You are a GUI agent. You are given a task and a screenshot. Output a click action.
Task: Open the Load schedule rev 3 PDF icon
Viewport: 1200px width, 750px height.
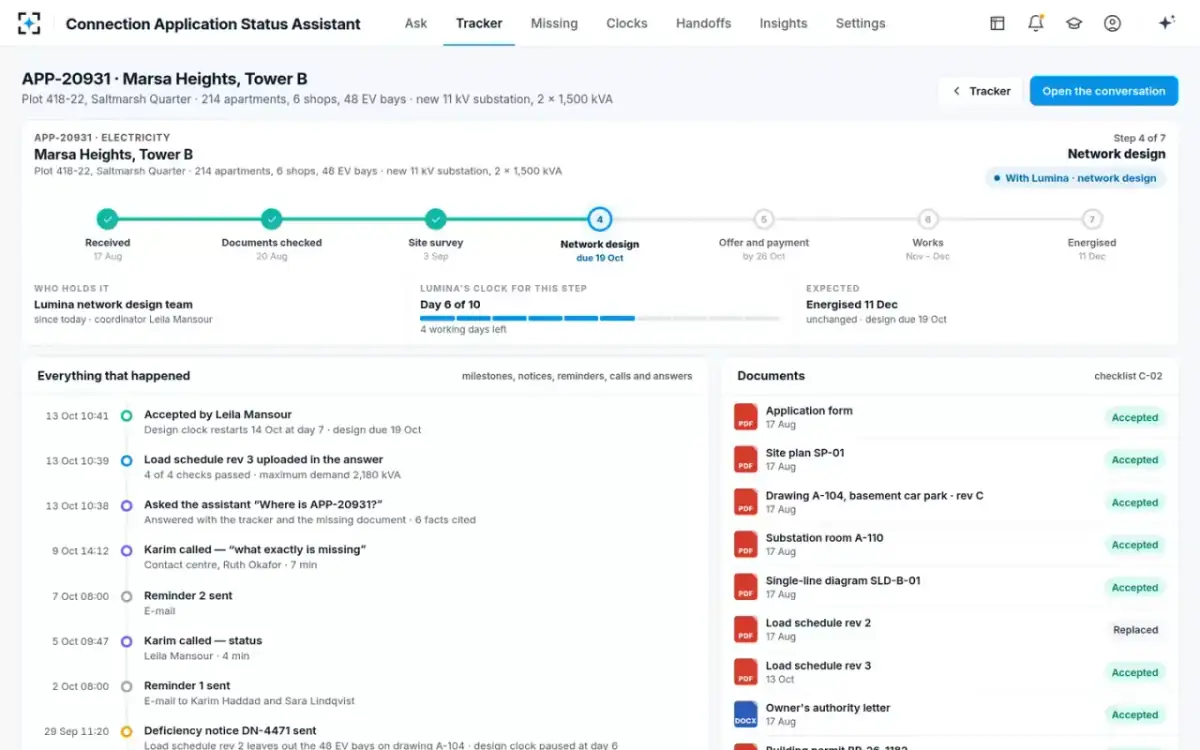[x=745, y=672]
